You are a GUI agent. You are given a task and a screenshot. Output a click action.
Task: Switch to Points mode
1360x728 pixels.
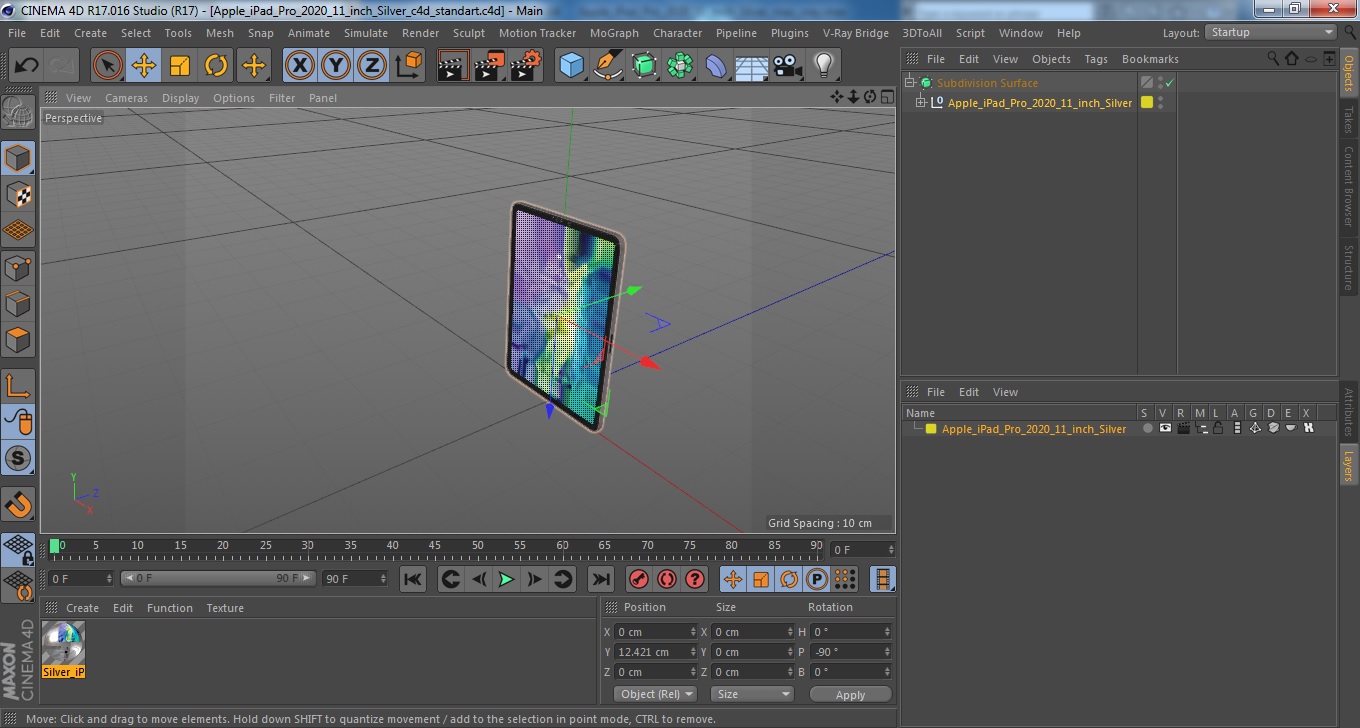[18, 267]
